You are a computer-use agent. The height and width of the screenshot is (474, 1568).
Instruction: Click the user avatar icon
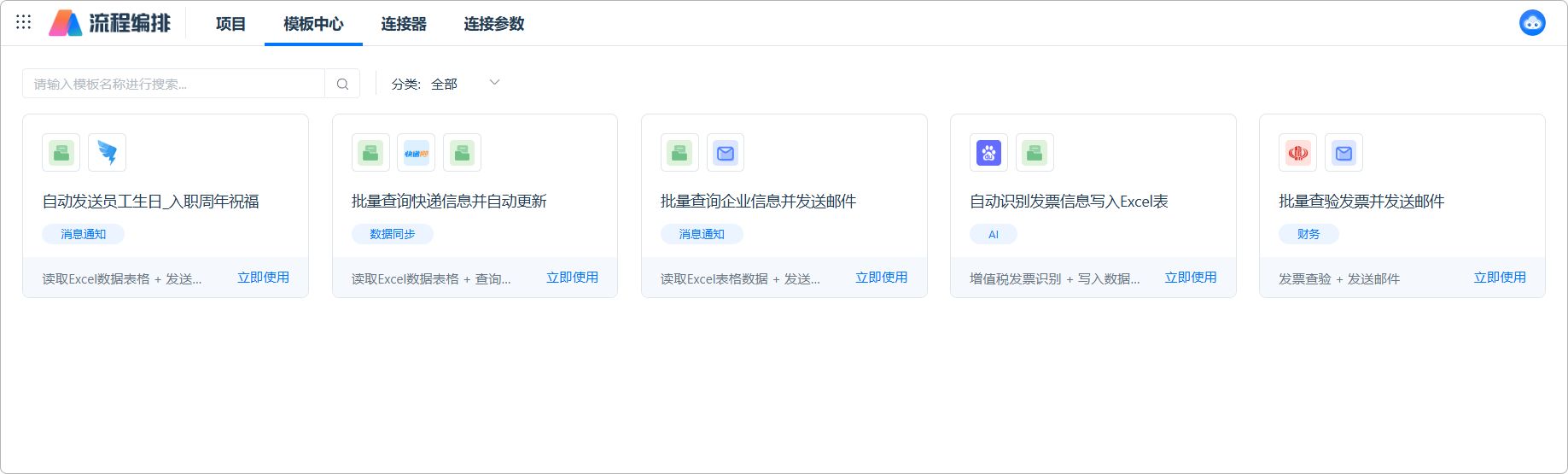(1531, 23)
